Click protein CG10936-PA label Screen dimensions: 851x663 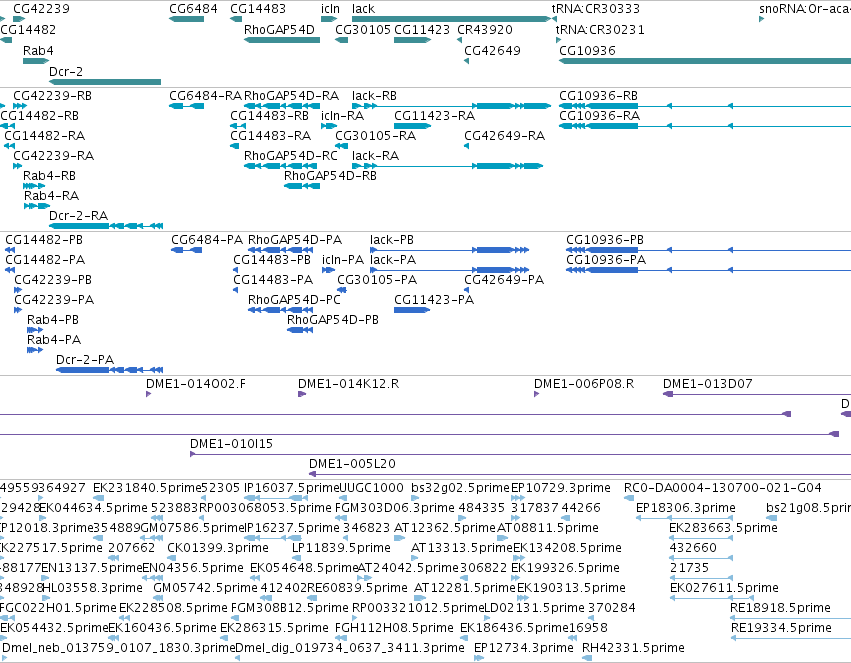pos(606,260)
